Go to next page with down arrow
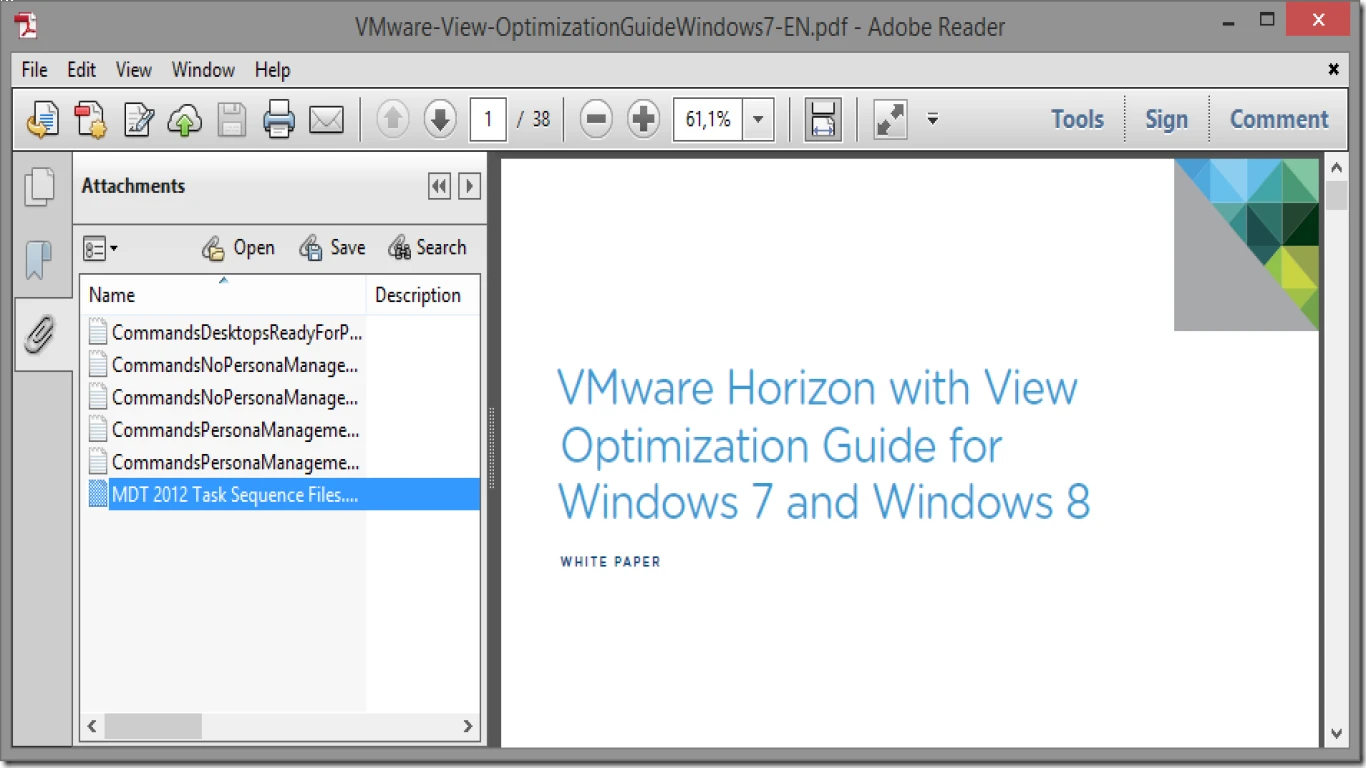 coord(440,120)
